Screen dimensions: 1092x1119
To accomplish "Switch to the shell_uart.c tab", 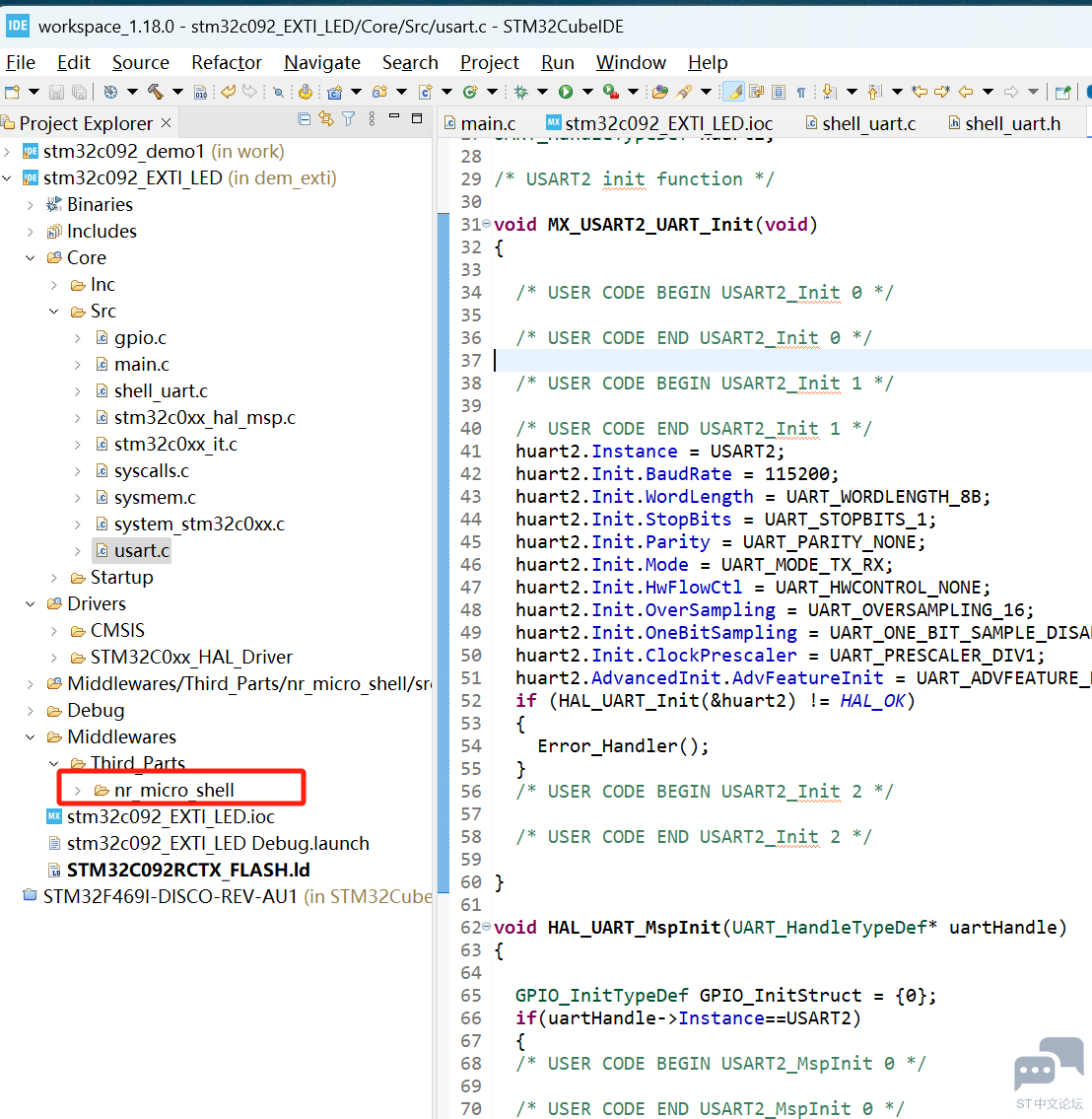I will pos(860,123).
